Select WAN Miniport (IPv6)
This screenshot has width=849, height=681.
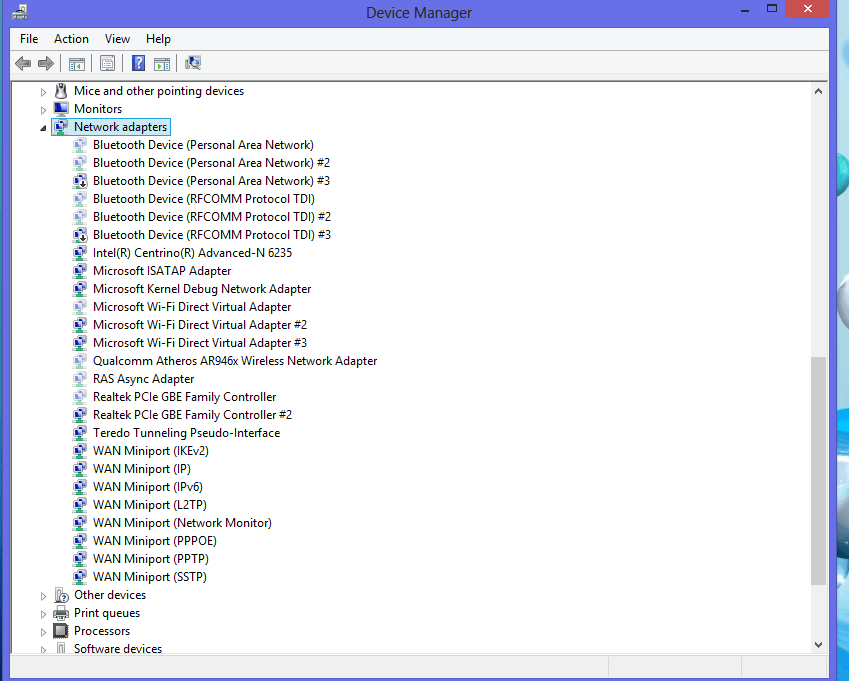[147, 487]
